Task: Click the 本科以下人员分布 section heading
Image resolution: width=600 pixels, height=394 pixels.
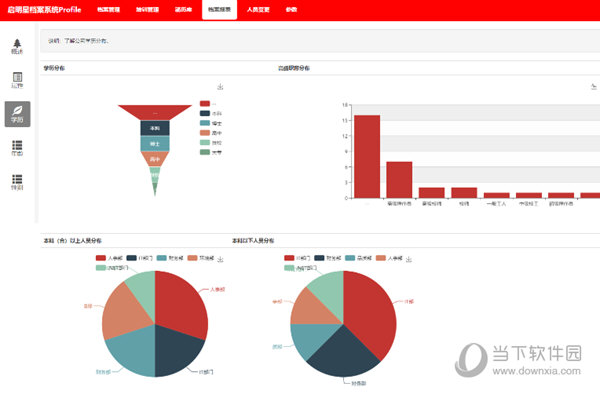Action: pyautogui.click(x=253, y=241)
